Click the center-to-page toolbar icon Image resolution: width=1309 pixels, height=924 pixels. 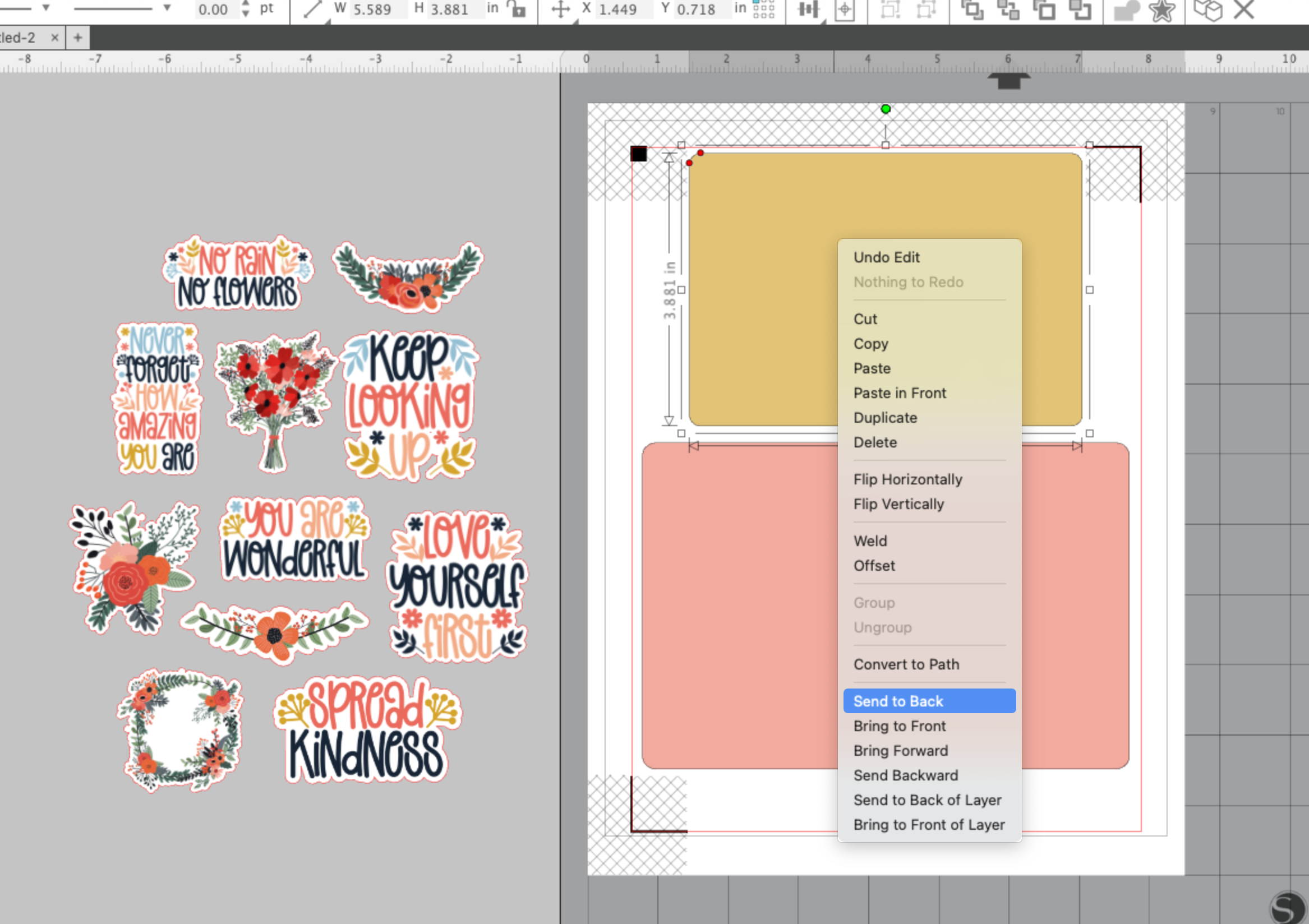[x=845, y=10]
